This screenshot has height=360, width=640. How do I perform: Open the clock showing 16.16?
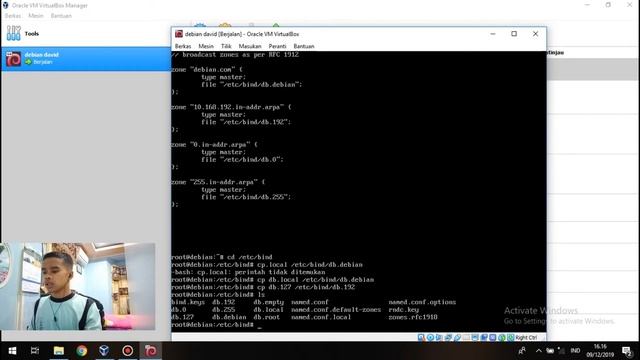[600, 351]
